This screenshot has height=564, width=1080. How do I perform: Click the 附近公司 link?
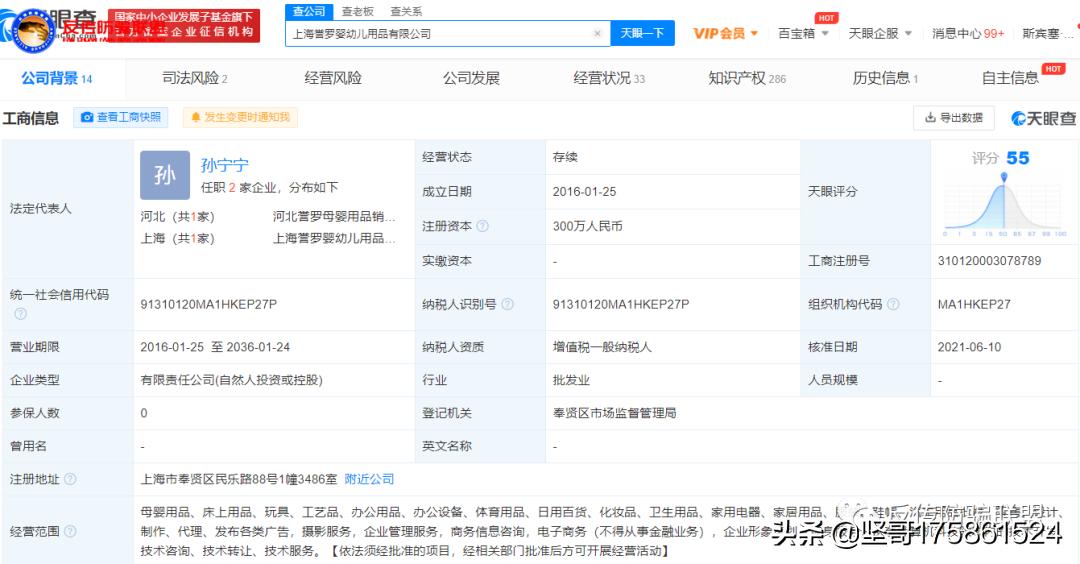click(369, 479)
